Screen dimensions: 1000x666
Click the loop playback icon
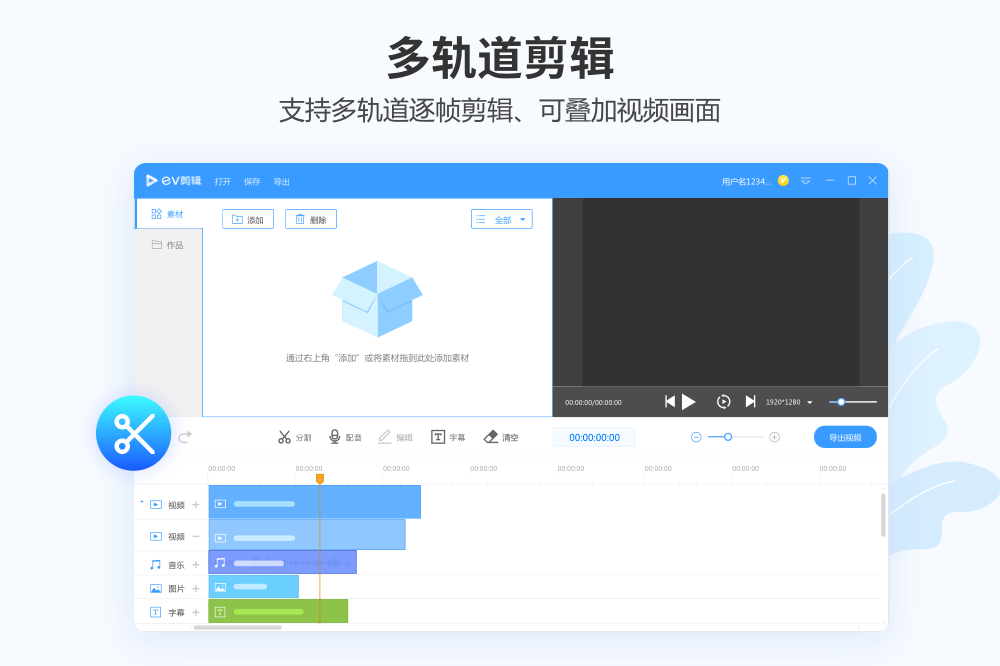tap(723, 402)
